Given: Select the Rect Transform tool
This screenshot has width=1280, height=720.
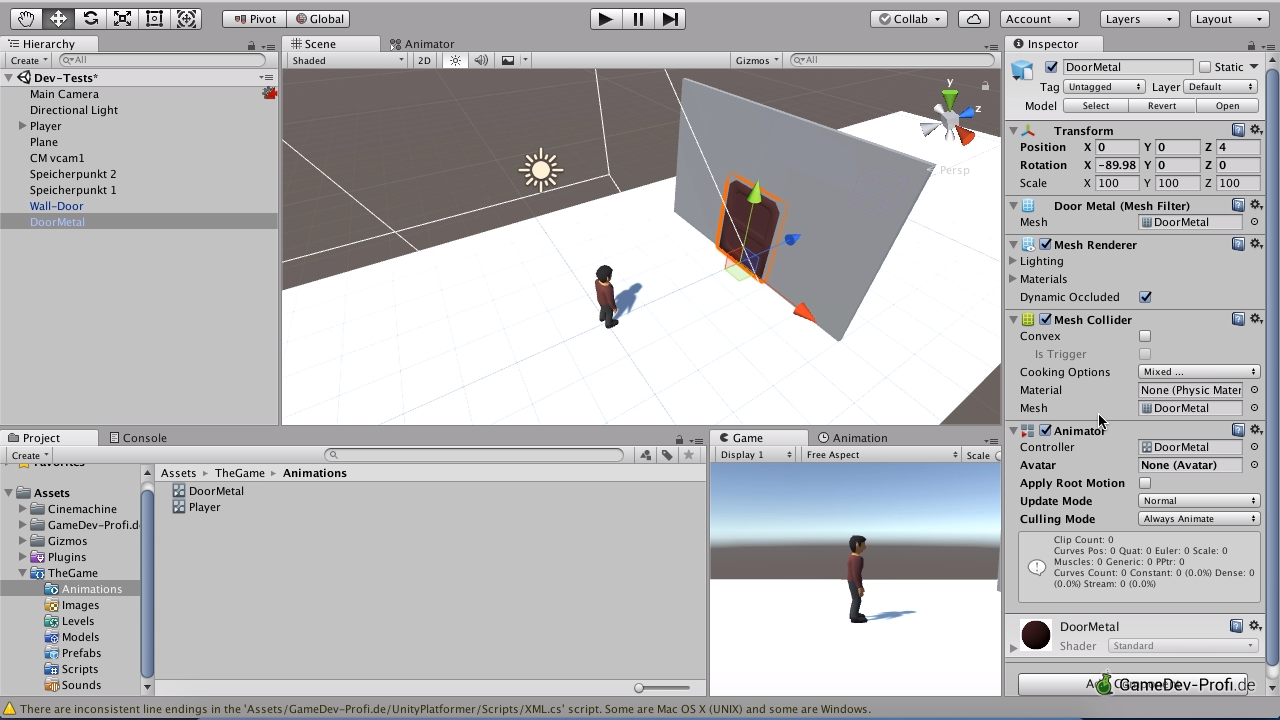Looking at the screenshot, I should tap(154, 18).
